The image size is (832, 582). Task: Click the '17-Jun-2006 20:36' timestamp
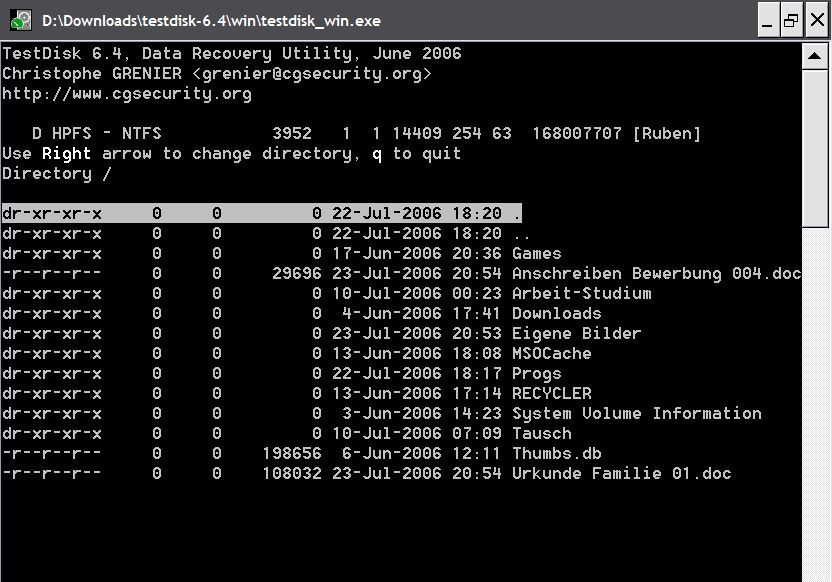click(417, 254)
